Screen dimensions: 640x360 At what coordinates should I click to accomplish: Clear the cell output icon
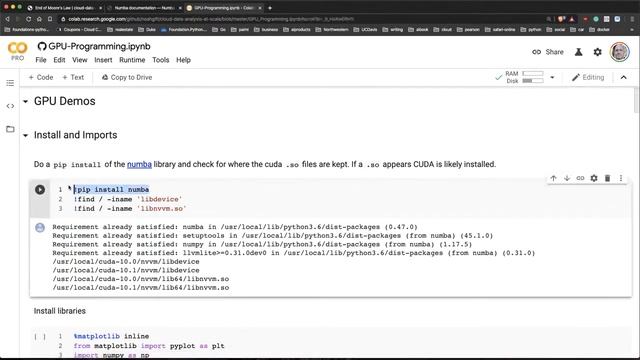click(40, 227)
